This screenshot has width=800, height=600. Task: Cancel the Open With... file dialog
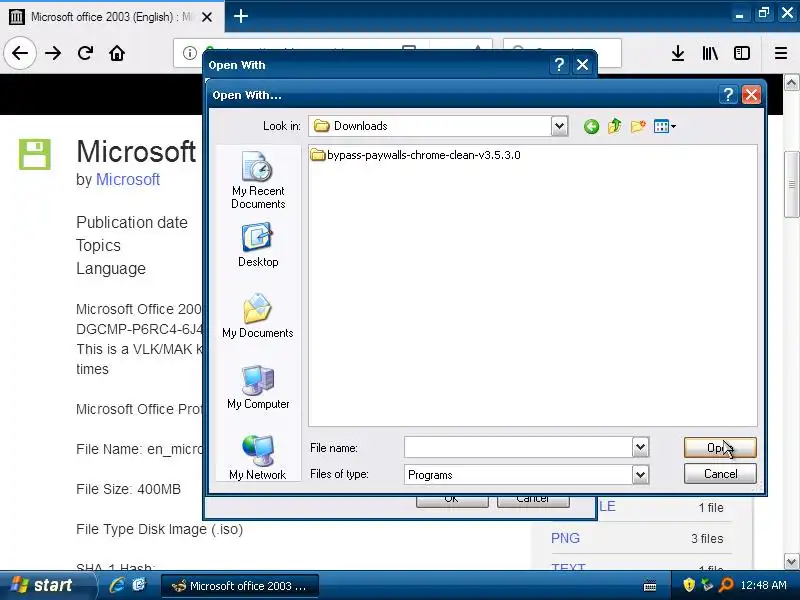click(720, 474)
